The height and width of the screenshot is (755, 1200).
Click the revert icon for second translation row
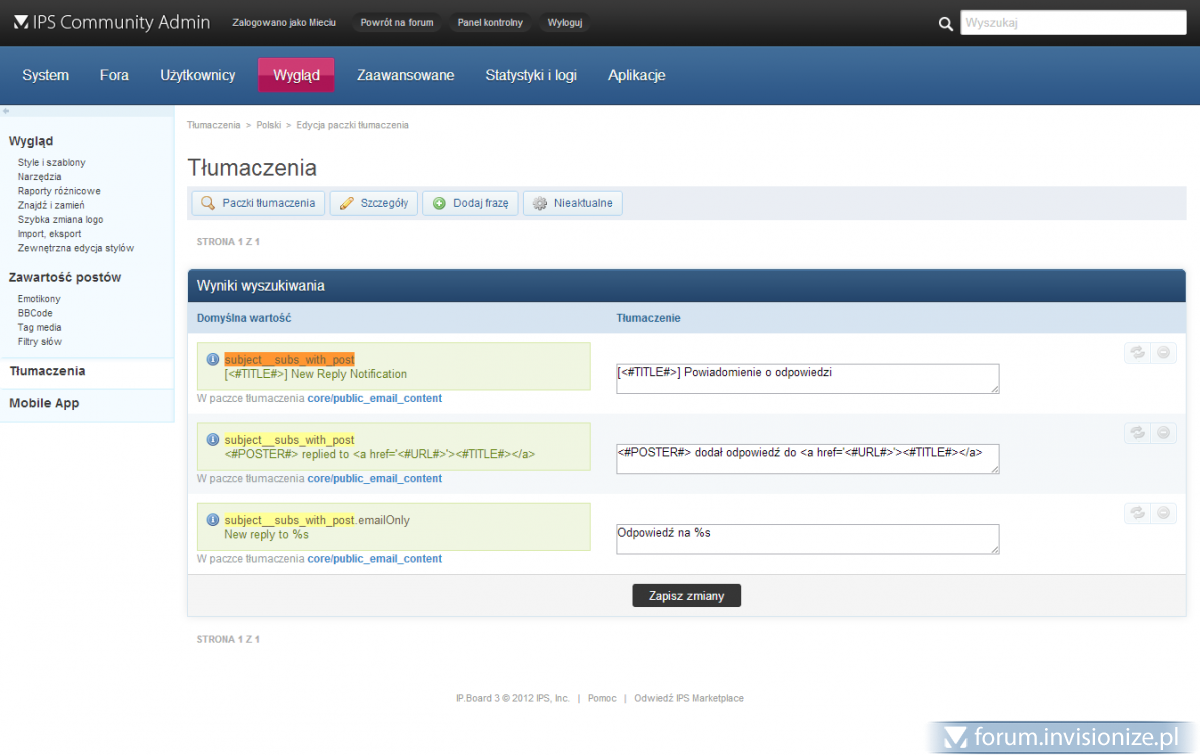(x=1137, y=433)
